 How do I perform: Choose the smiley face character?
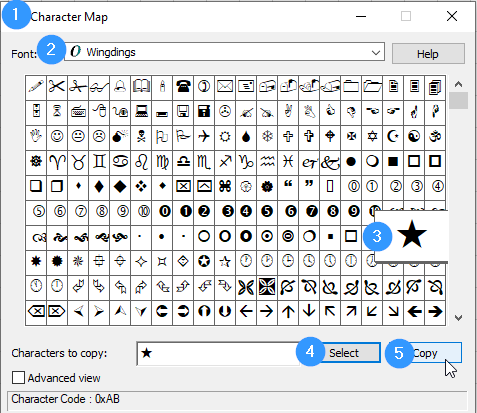(x=57, y=136)
